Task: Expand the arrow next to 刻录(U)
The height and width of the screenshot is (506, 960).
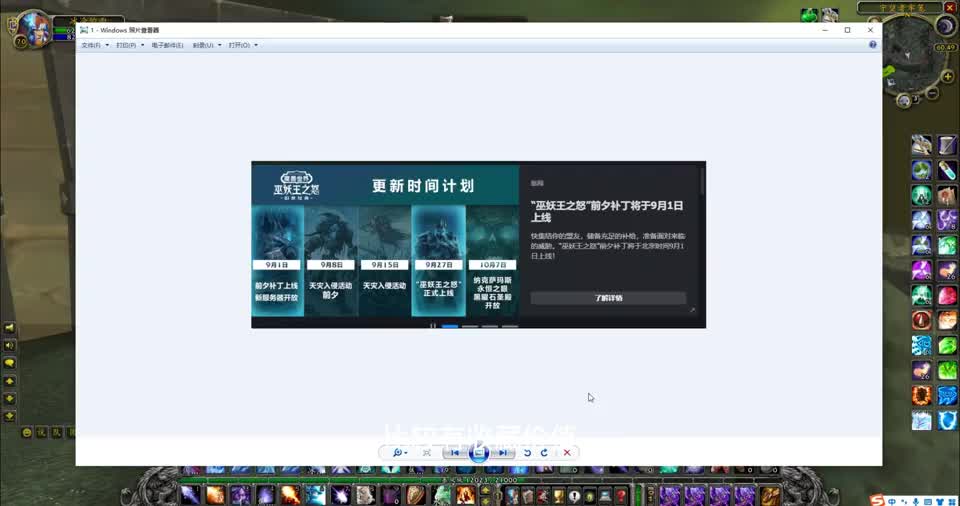Action: coord(220,45)
